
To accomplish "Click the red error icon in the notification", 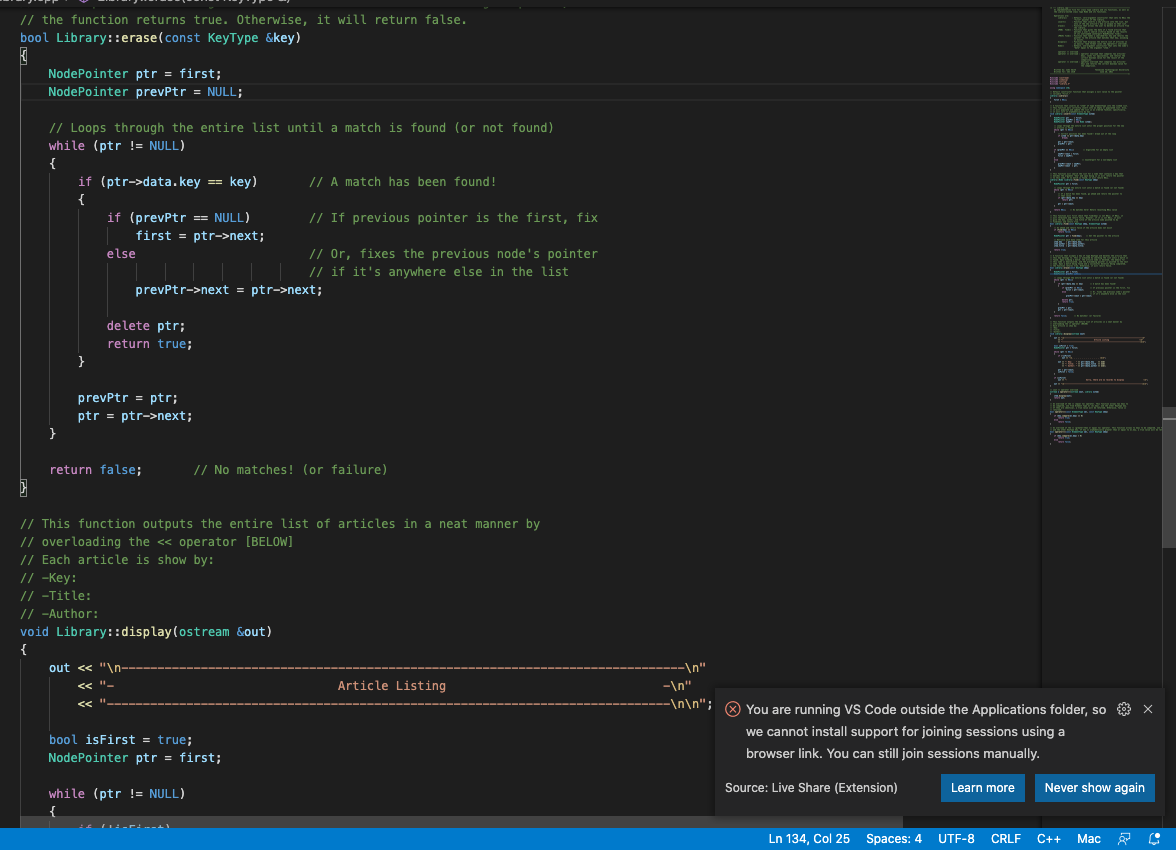I will click(733, 710).
